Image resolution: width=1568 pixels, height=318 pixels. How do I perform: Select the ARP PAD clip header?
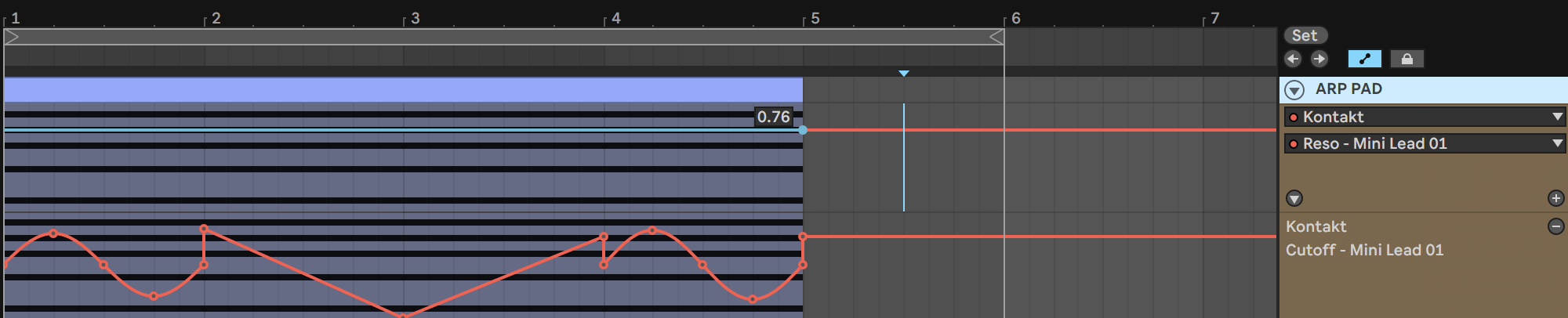[403, 89]
